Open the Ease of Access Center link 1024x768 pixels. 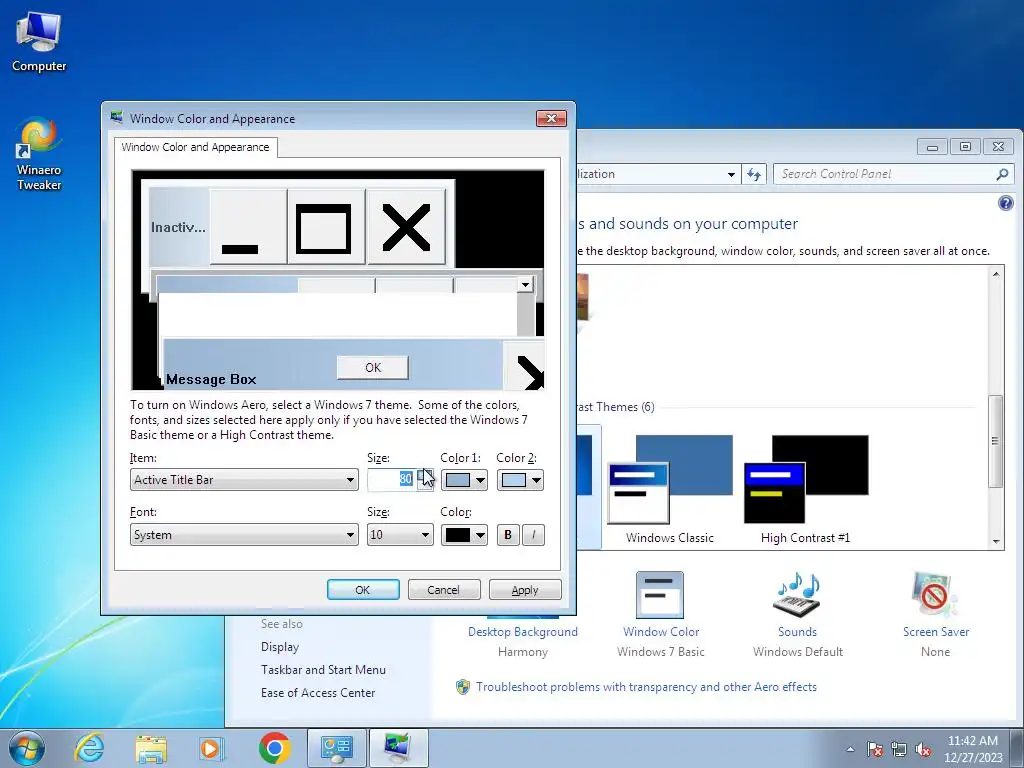click(x=318, y=693)
